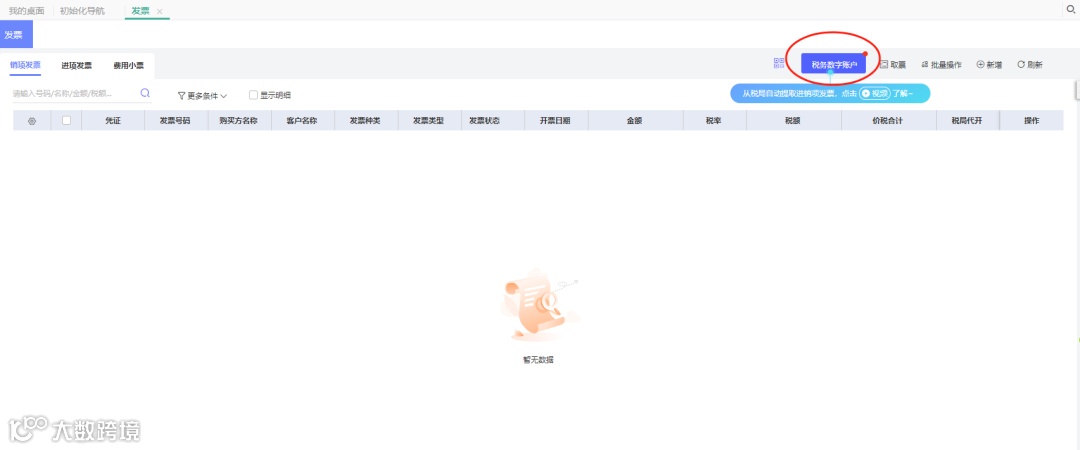Click the 金额 column header
The height and width of the screenshot is (450, 1080).
634,121
